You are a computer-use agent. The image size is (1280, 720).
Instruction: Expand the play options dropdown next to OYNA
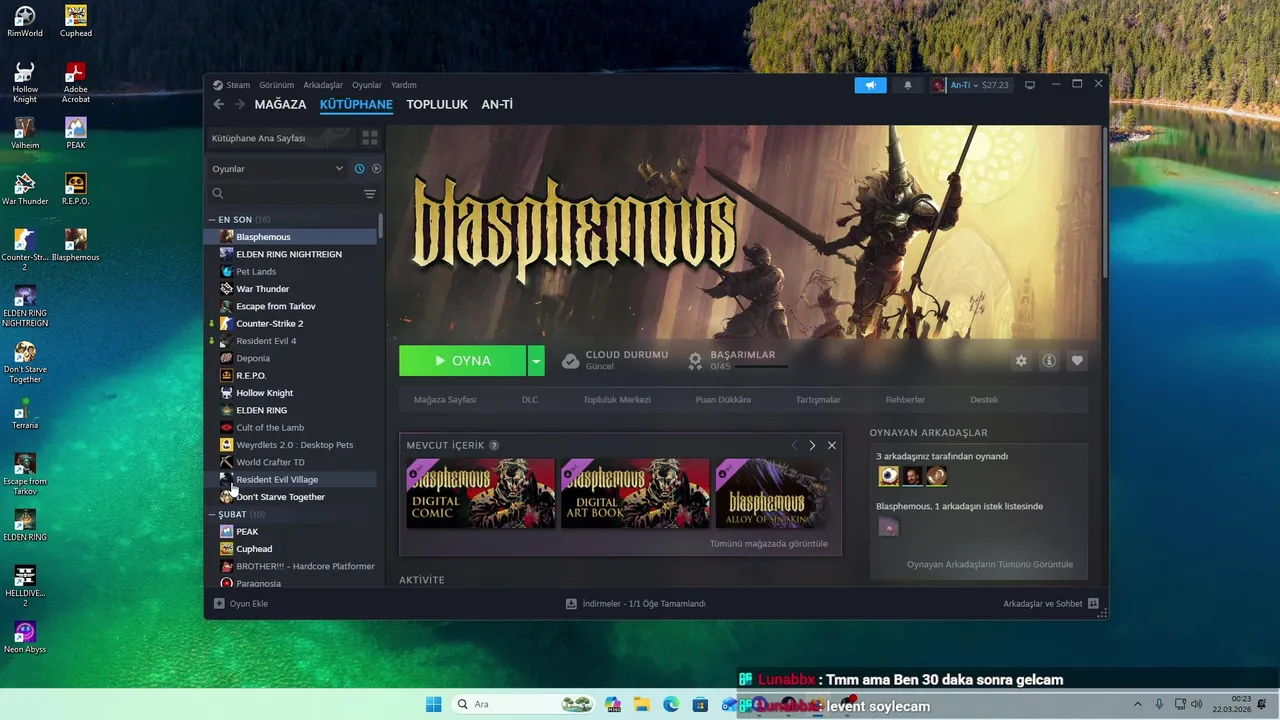536,361
